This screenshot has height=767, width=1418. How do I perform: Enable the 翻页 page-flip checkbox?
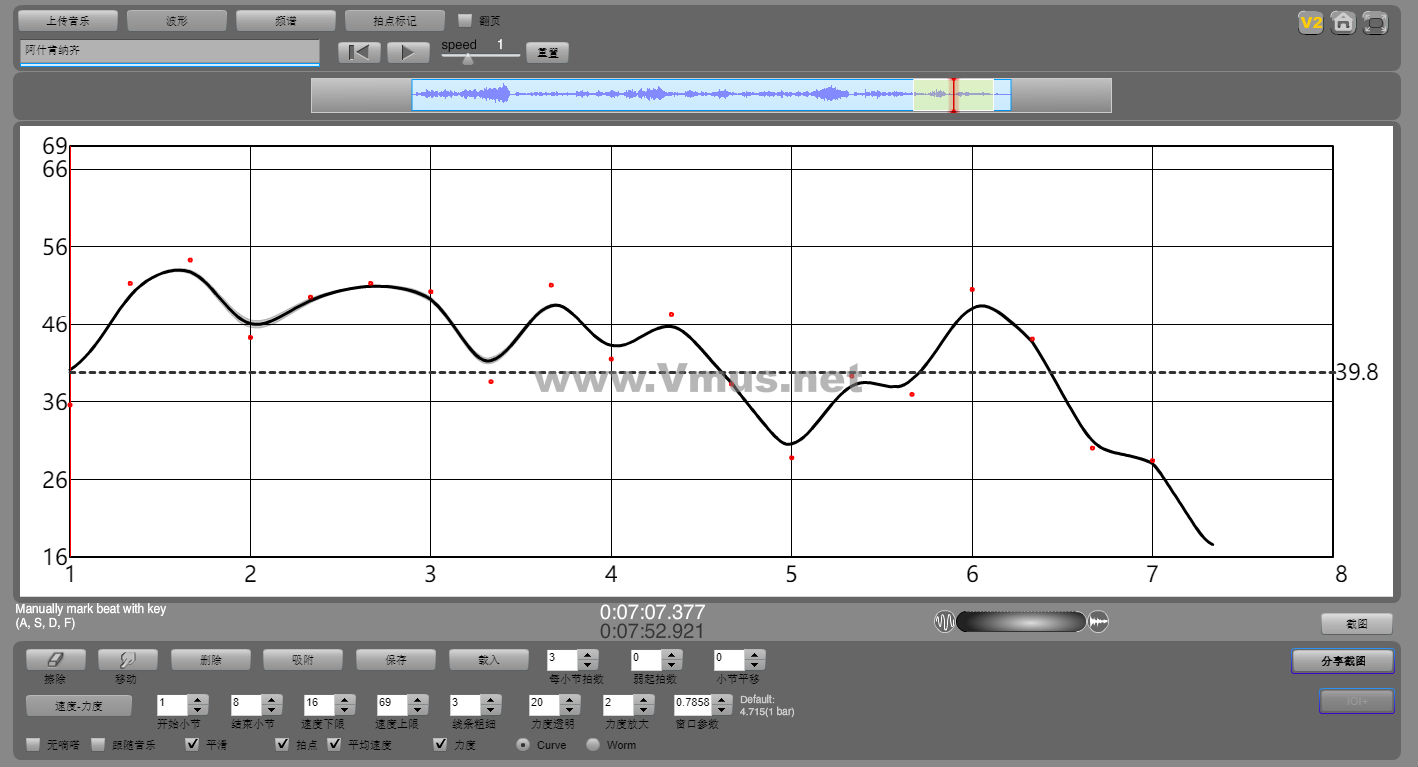(x=465, y=20)
